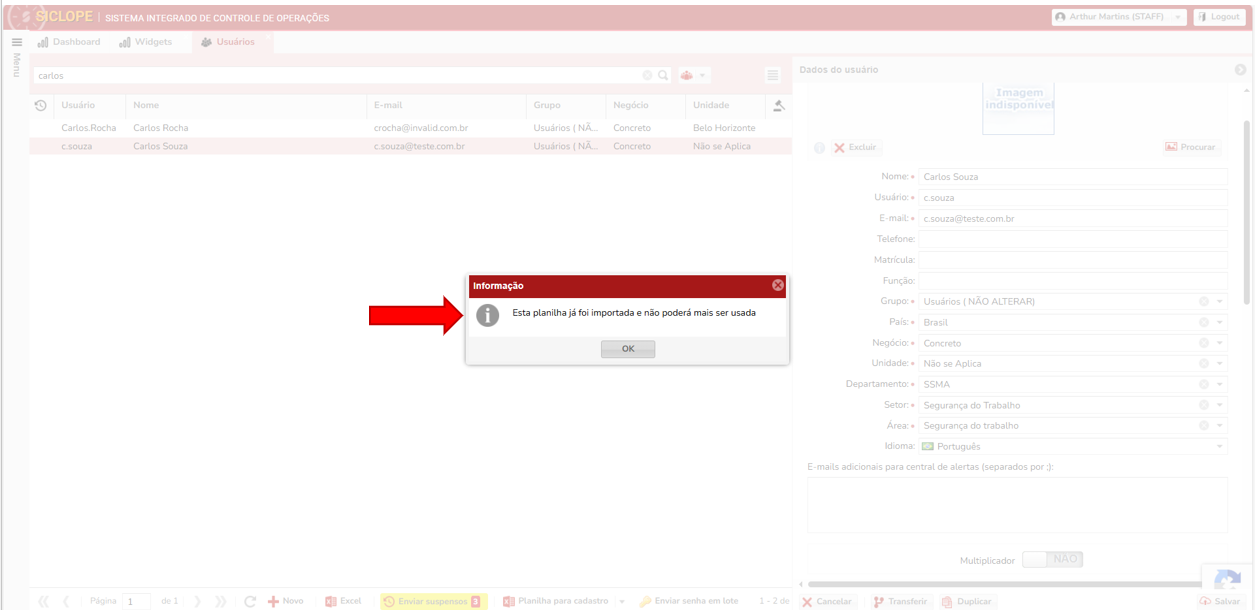Expand the Grupo dropdown
This screenshot has width=1255, height=610.
pos(1220,302)
